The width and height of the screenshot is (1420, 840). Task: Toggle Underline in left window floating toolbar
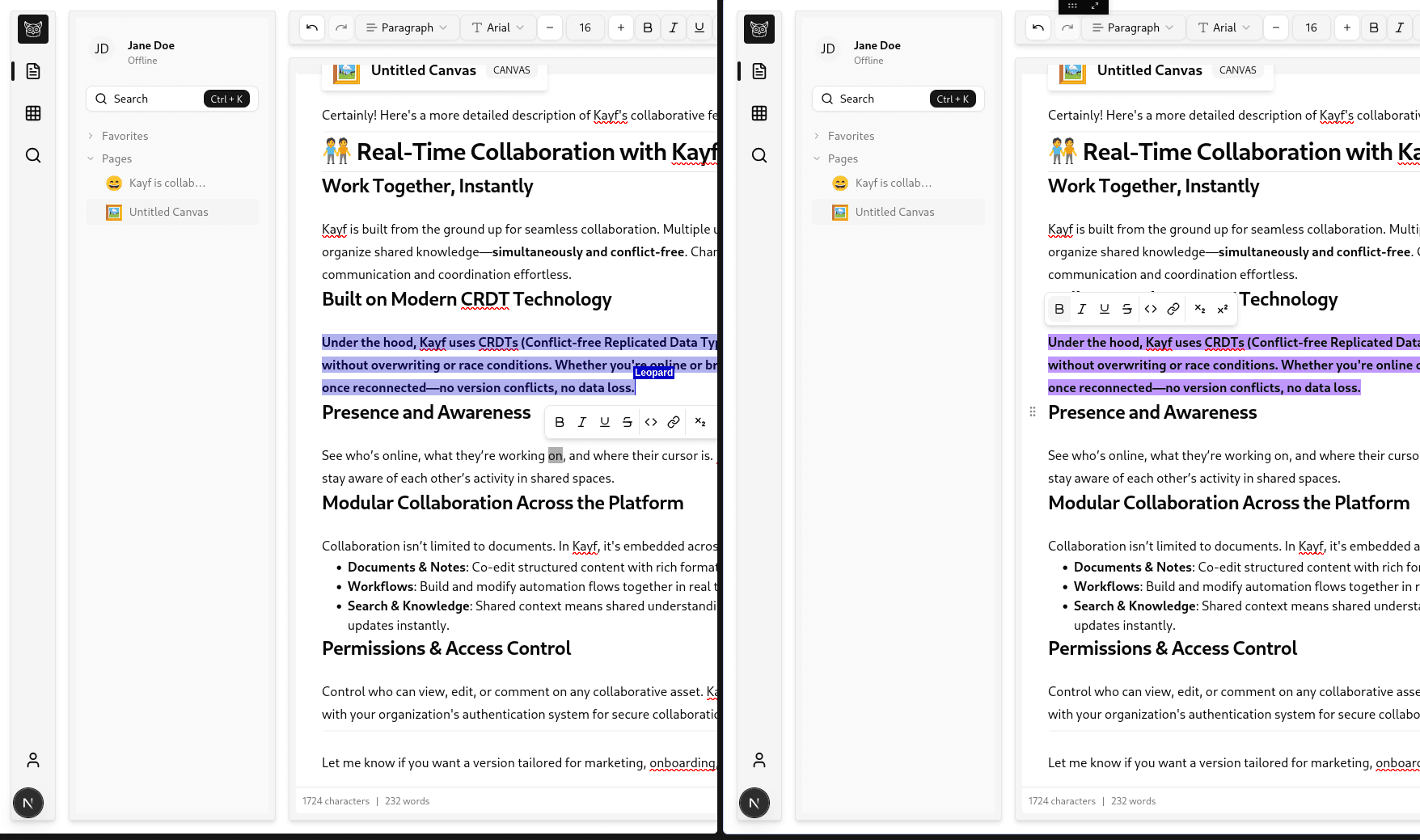click(x=605, y=422)
